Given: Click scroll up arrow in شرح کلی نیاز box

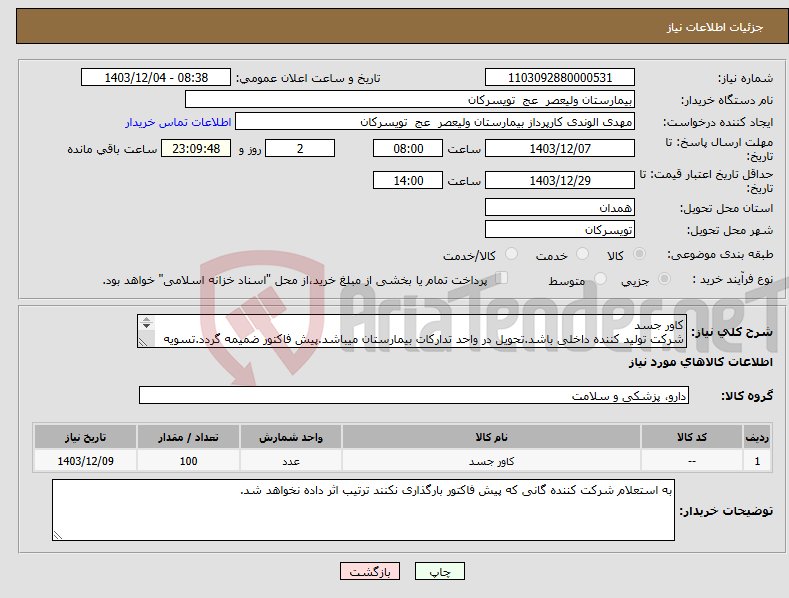Looking at the screenshot, I should [x=146, y=319].
